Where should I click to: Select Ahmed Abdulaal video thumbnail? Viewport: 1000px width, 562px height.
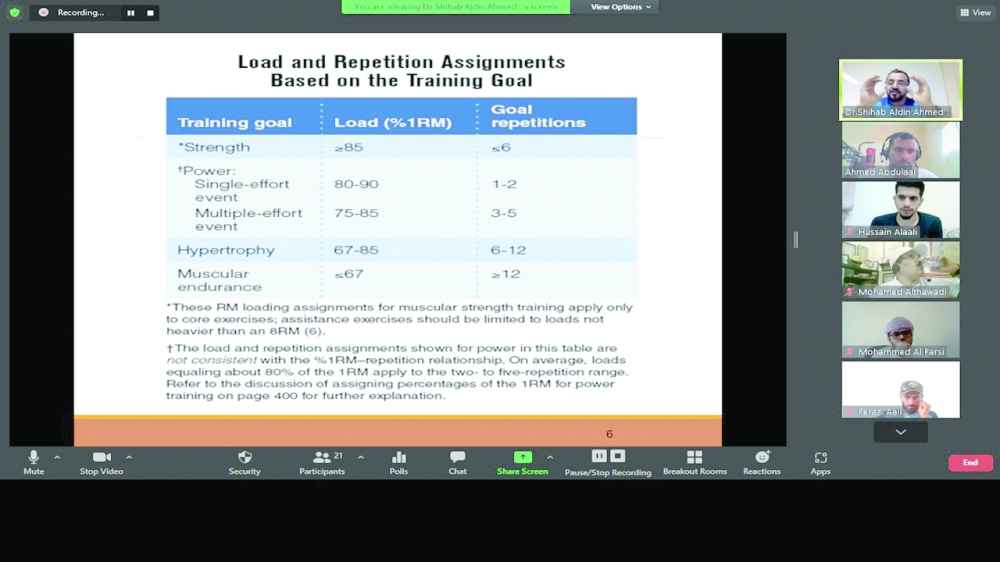click(901, 150)
